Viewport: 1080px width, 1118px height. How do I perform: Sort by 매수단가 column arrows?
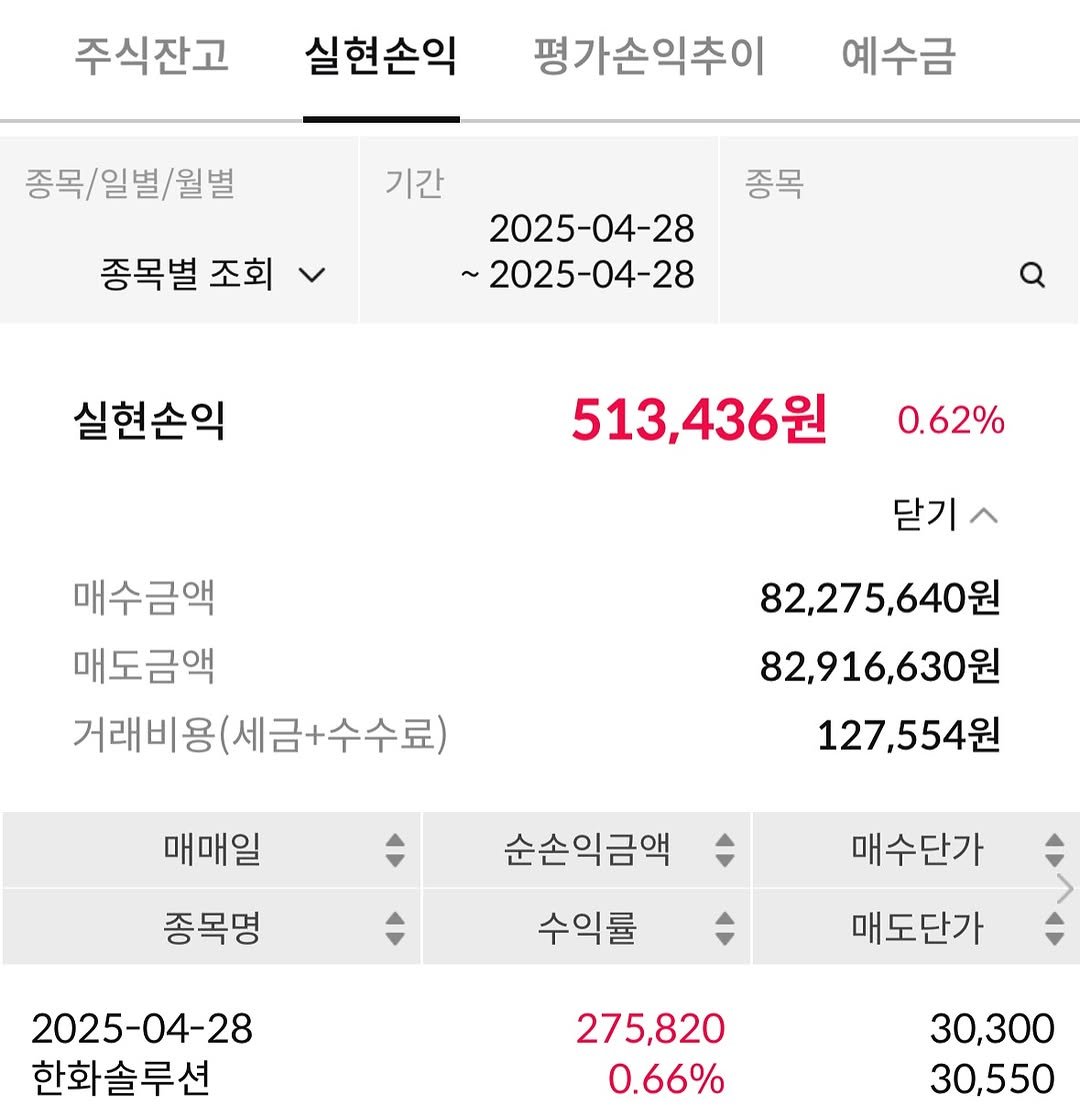click(1053, 851)
